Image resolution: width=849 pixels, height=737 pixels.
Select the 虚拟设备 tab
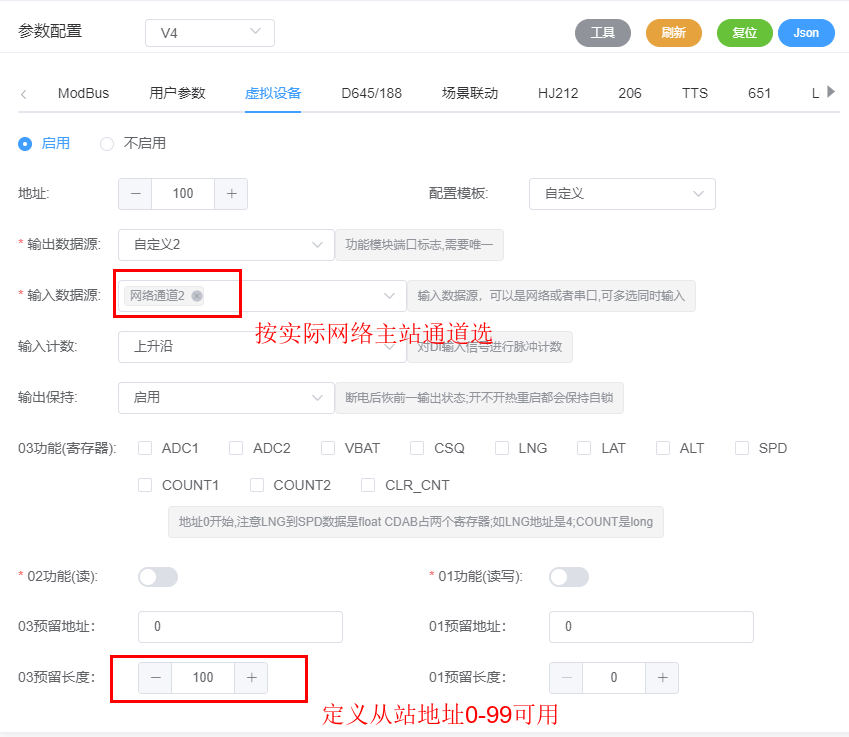pyautogui.click(x=273, y=93)
